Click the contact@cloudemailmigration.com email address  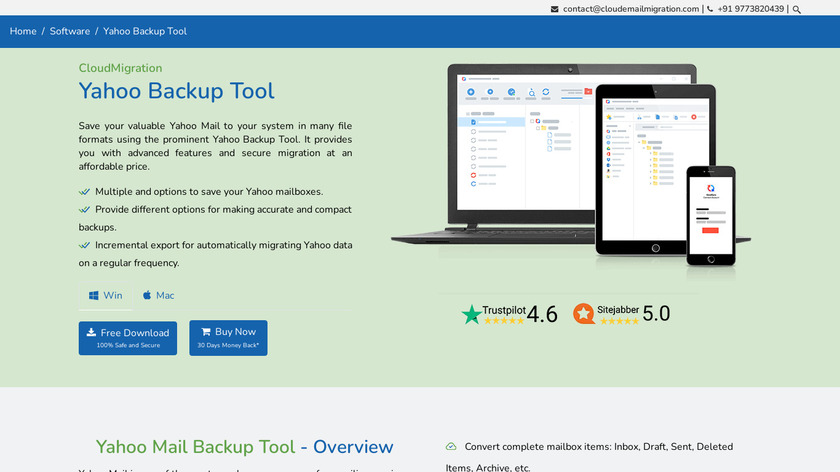(x=630, y=9)
